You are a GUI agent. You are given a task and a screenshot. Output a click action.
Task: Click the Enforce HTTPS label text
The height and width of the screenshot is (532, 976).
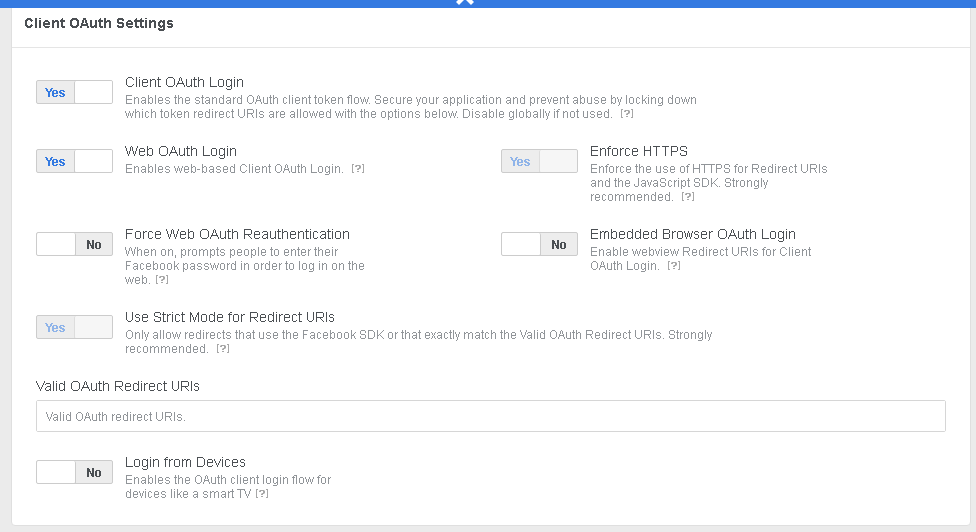[638, 151]
